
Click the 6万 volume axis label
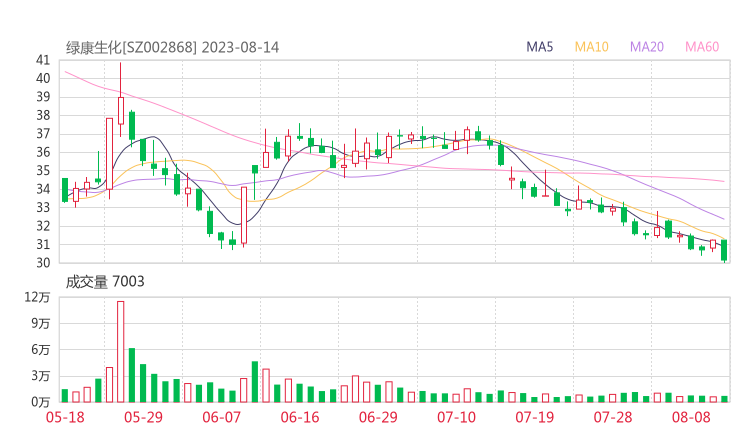[x=40, y=350]
